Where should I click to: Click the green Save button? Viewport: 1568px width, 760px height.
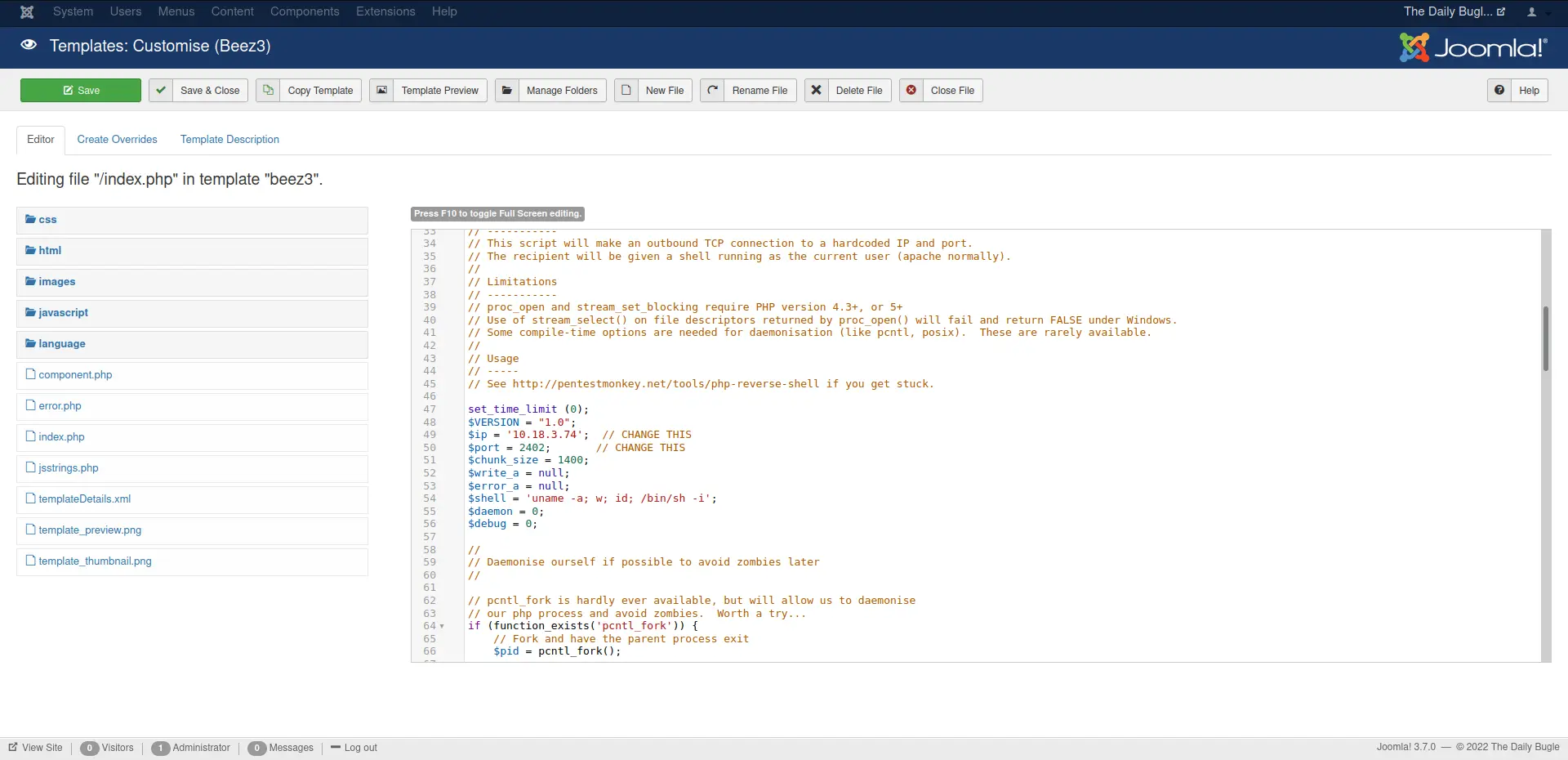click(x=81, y=90)
